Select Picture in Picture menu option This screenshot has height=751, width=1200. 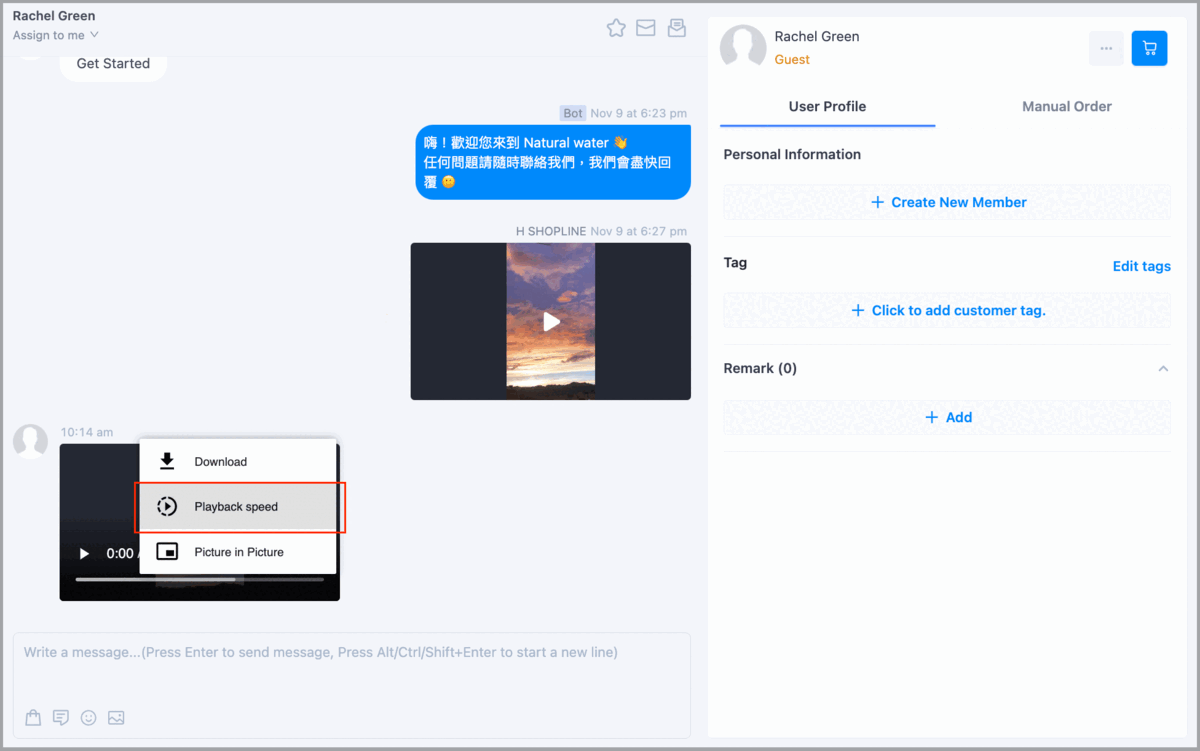coord(237,552)
